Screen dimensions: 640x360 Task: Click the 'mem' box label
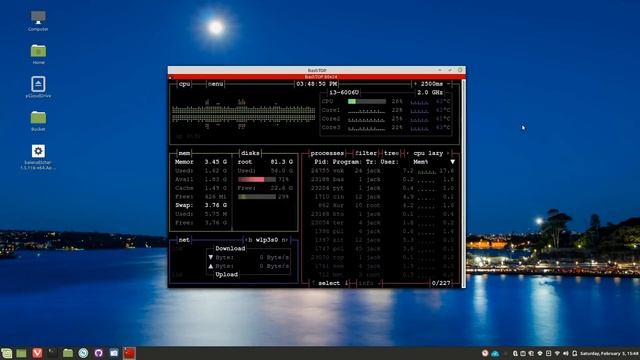click(x=184, y=153)
